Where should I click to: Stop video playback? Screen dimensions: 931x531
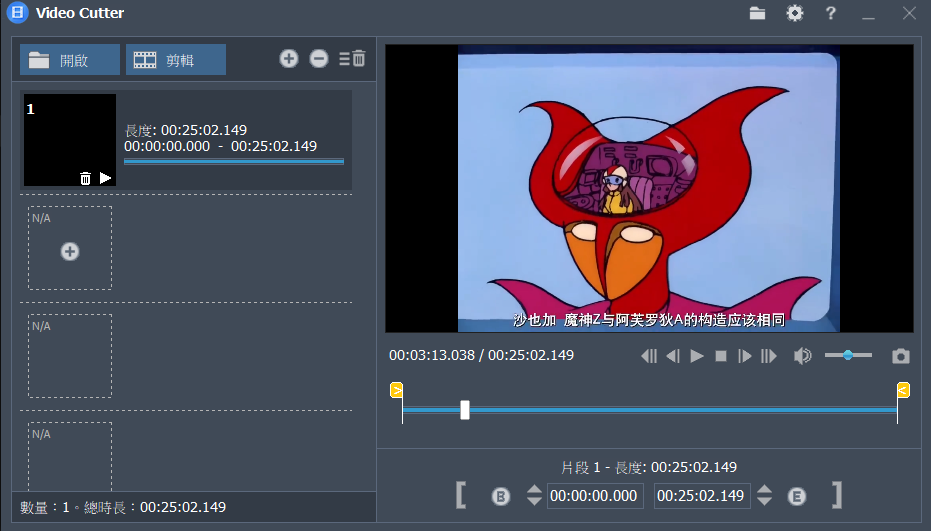[x=721, y=356]
